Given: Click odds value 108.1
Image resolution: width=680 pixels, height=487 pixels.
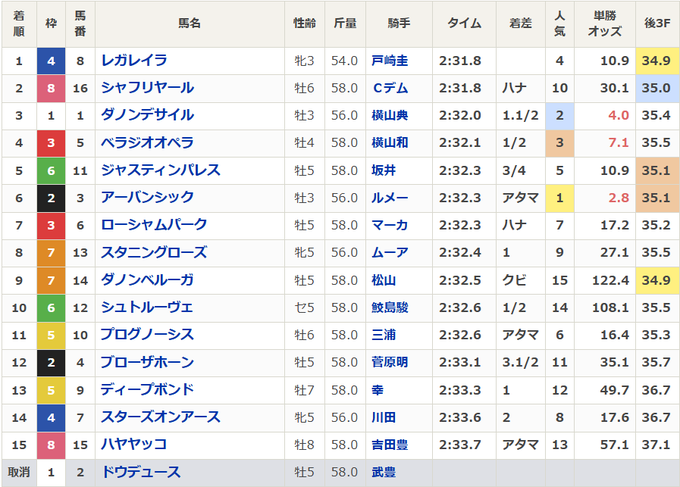Looking at the screenshot, I should point(610,307).
